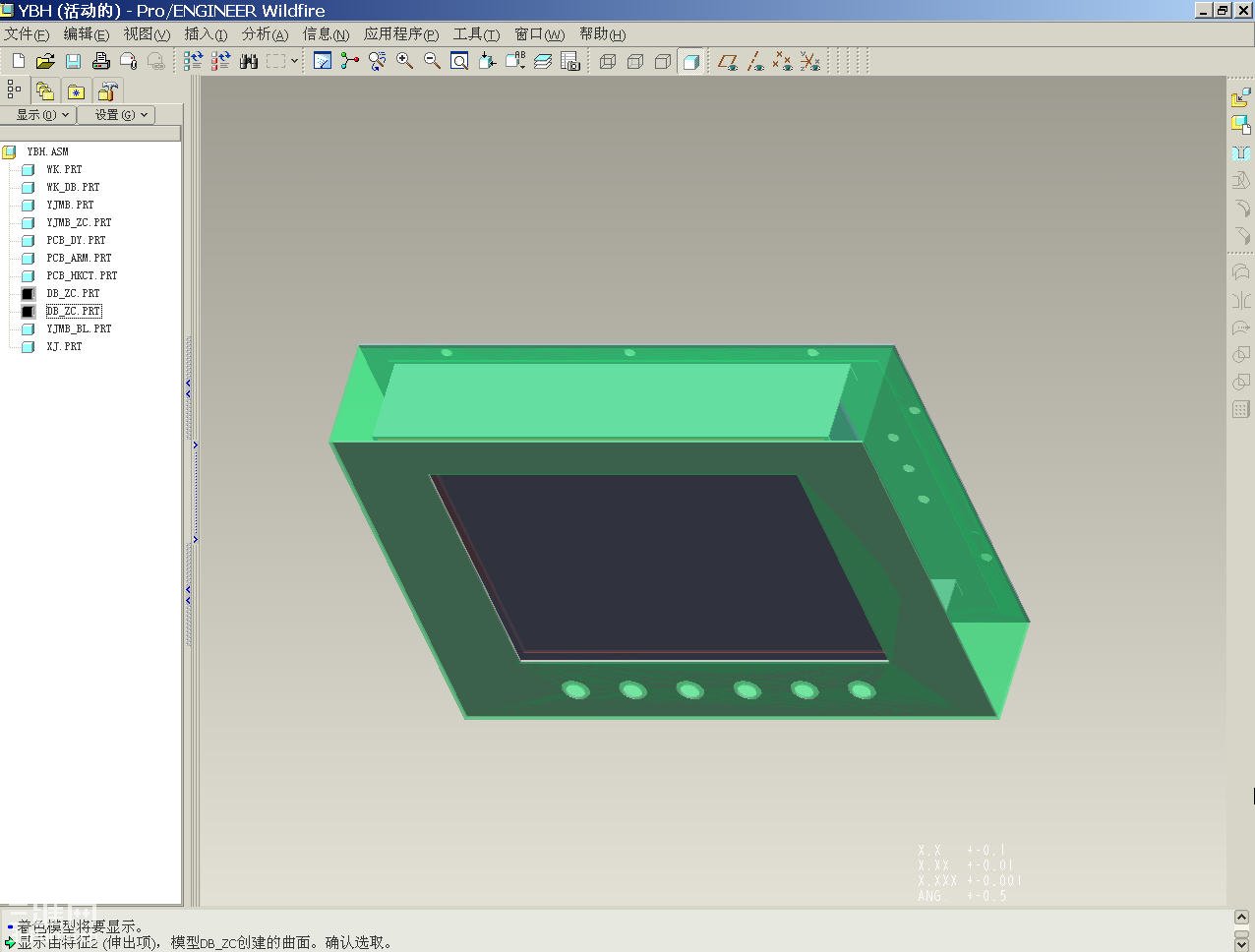1255x952 pixels.
Task: Open the 应用程序 menu
Action: (401, 34)
